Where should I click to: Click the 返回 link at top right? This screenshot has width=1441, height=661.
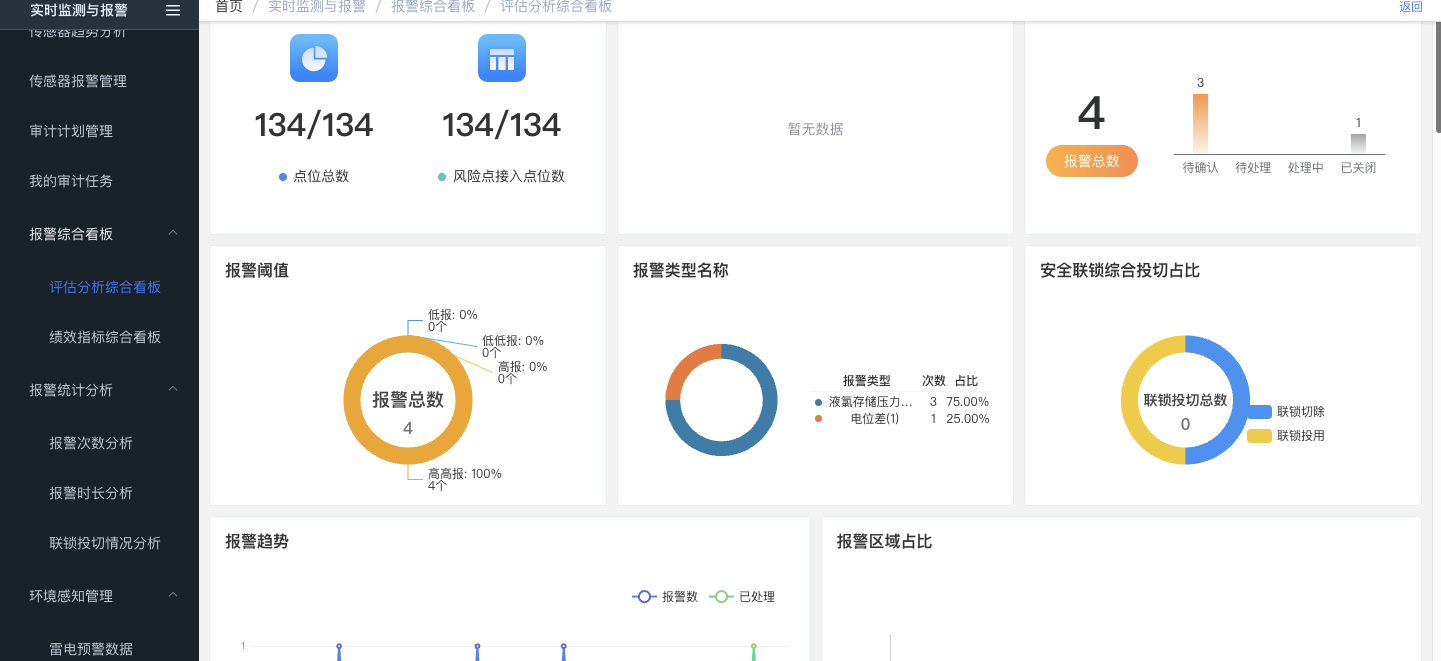click(x=1410, y=7)
